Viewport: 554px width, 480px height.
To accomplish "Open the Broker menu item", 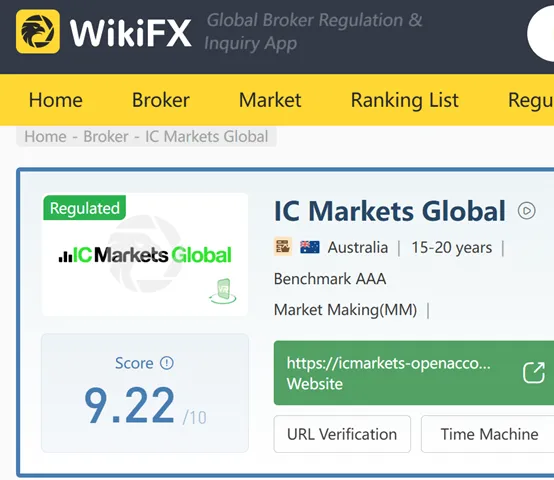I will [x=161, y=100].
